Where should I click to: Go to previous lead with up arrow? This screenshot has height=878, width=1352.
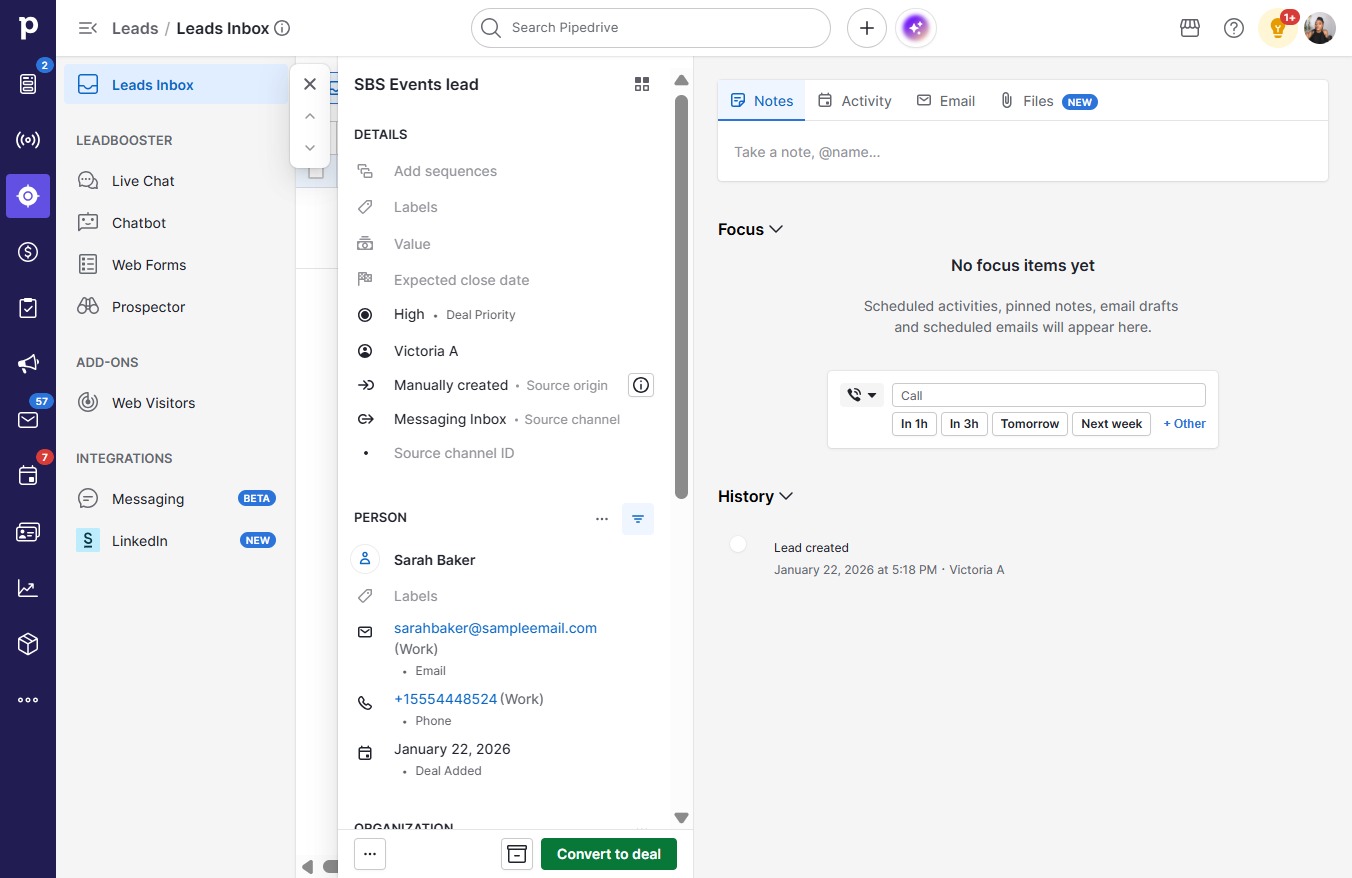point(310,116)
